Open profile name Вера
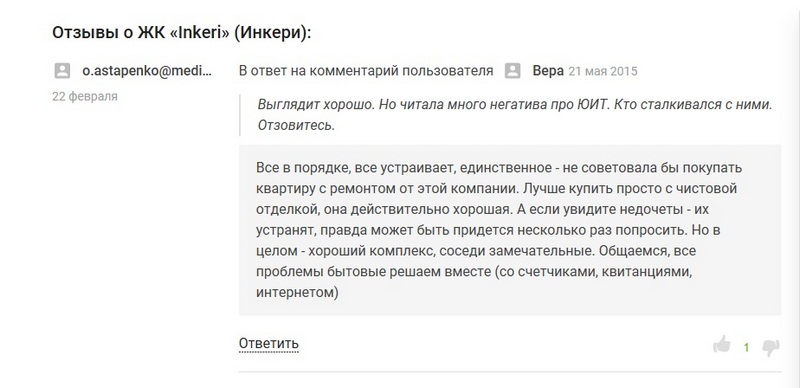This screenshot has width=800, height=388. (548, 71)
